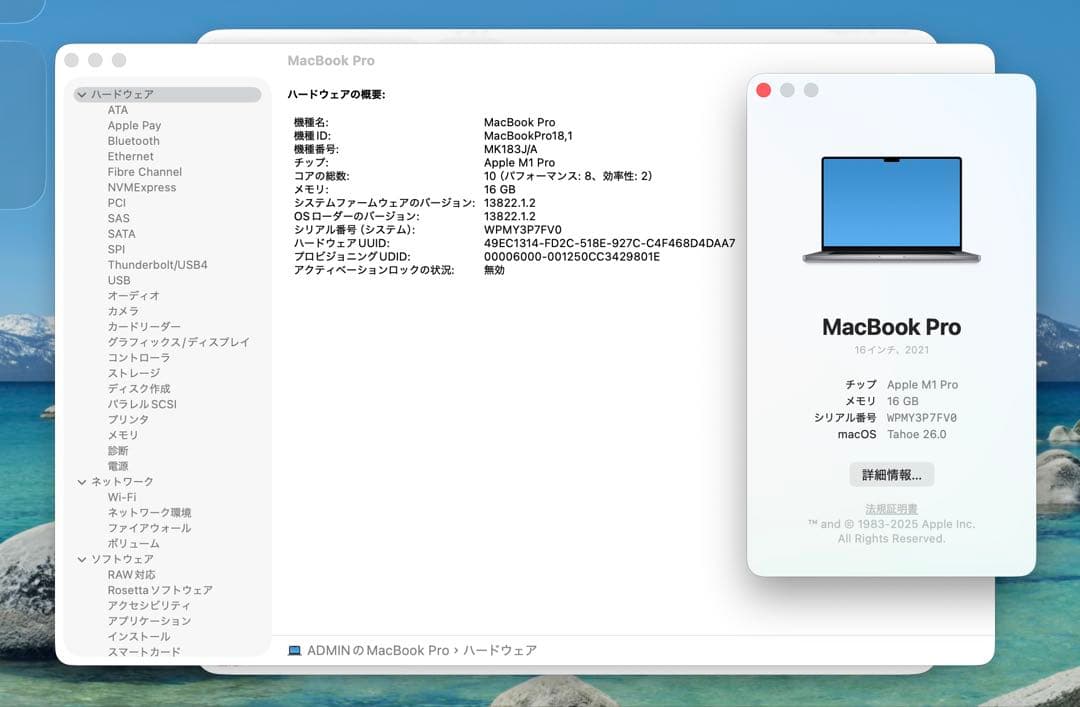Open the Bluetooth sidebar entry

(134, 141)
